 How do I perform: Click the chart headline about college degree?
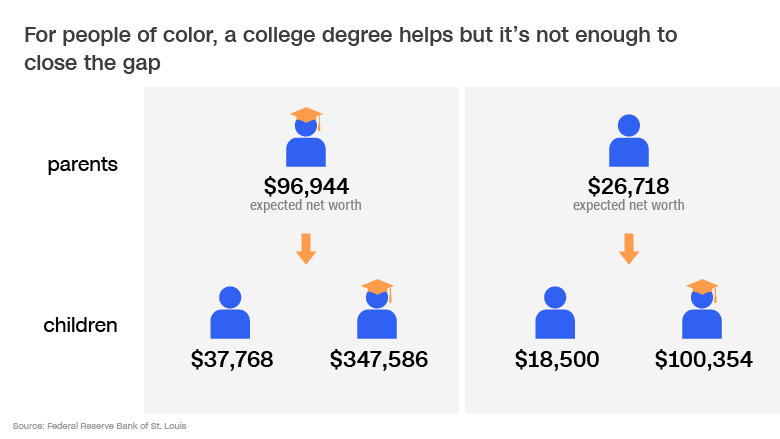351,49
